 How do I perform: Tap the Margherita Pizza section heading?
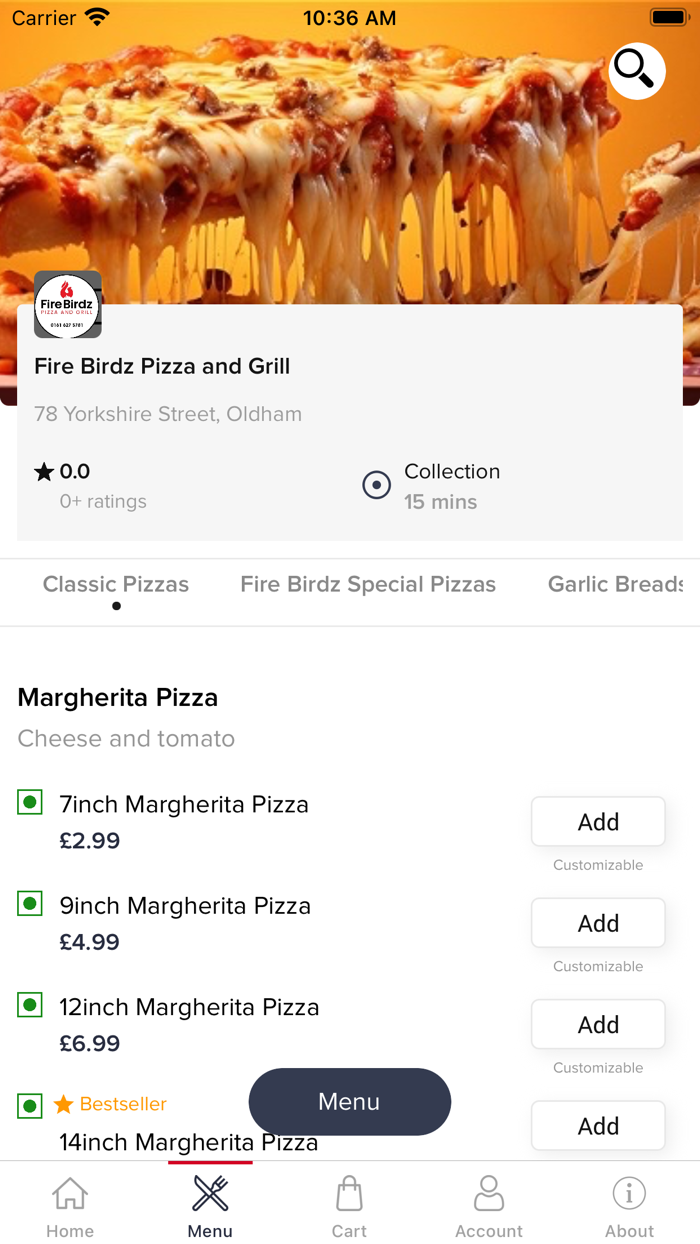coord(117,697)
